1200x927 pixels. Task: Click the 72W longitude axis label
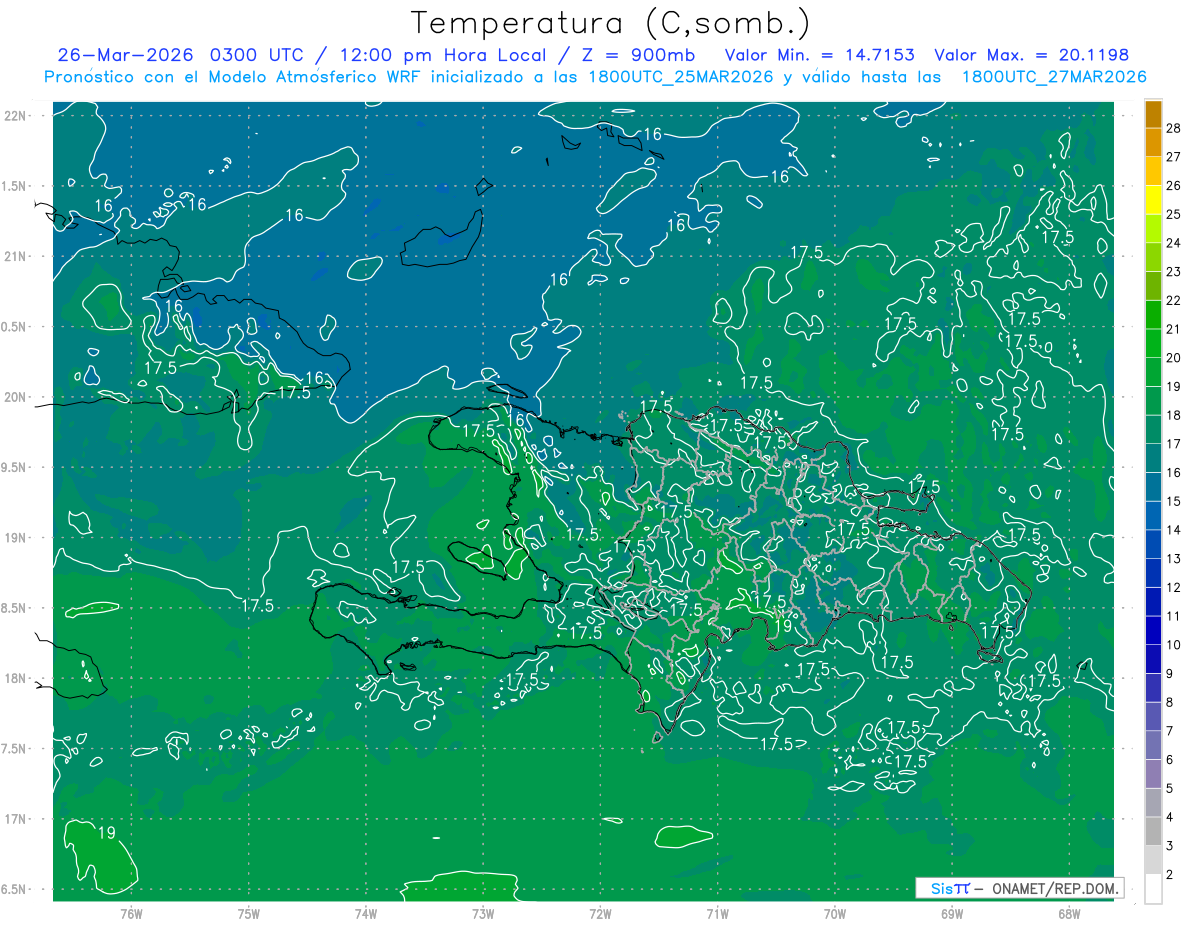click(x=600, y=914)
